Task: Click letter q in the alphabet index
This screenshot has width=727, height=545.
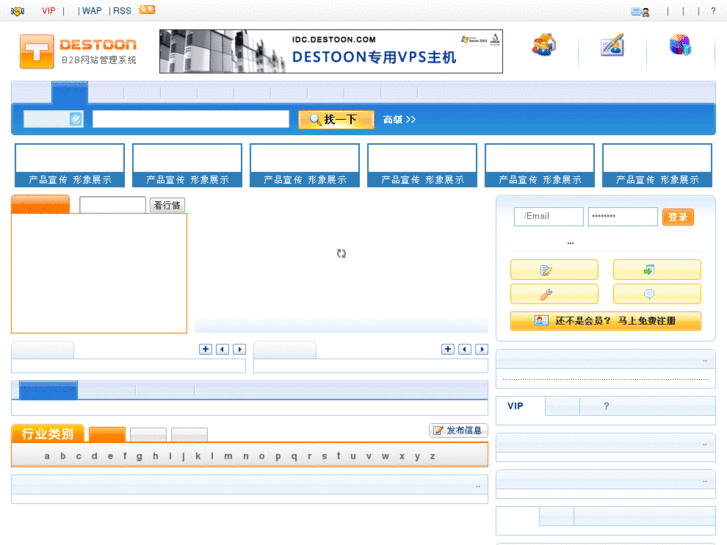Action: point(294,456)
